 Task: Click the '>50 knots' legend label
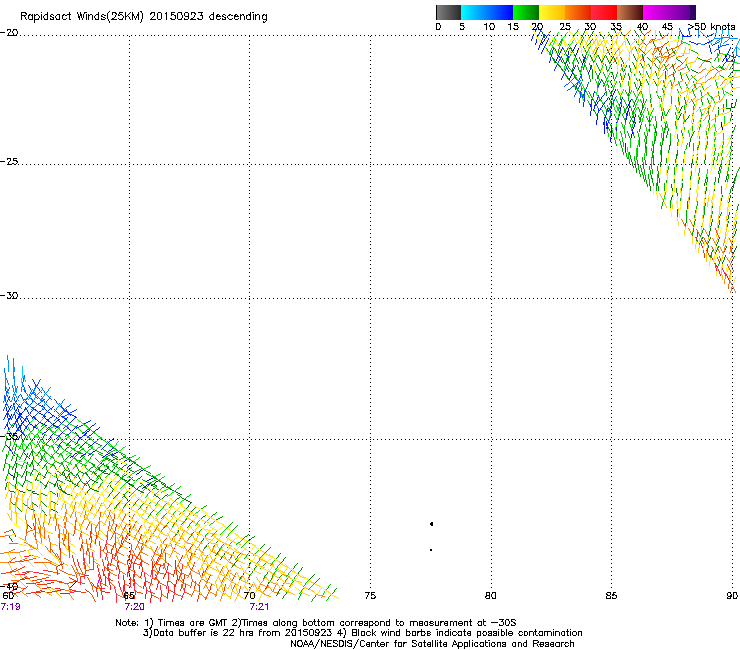[x=712, y=26]
